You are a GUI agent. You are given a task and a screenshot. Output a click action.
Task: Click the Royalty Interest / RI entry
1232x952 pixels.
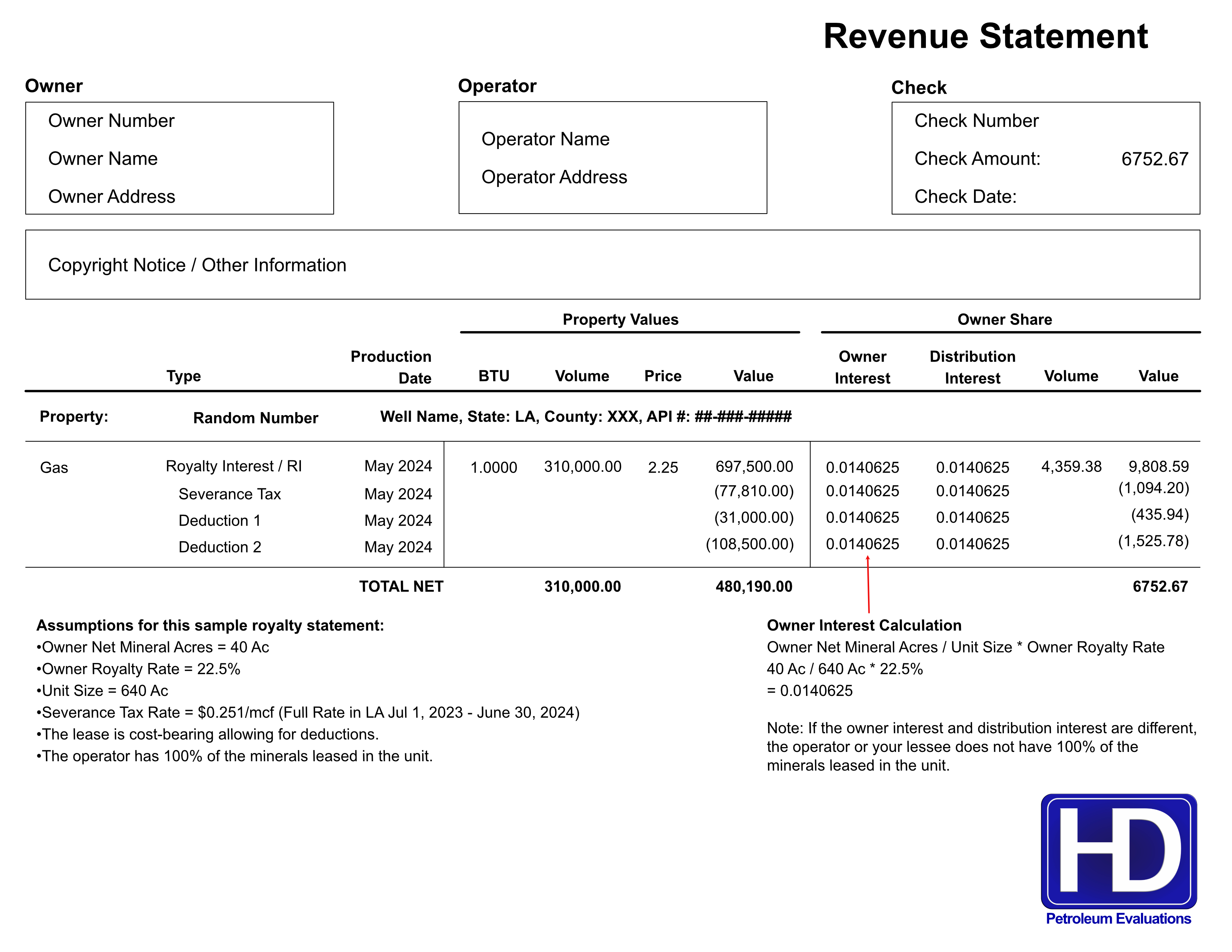[234, 466]
